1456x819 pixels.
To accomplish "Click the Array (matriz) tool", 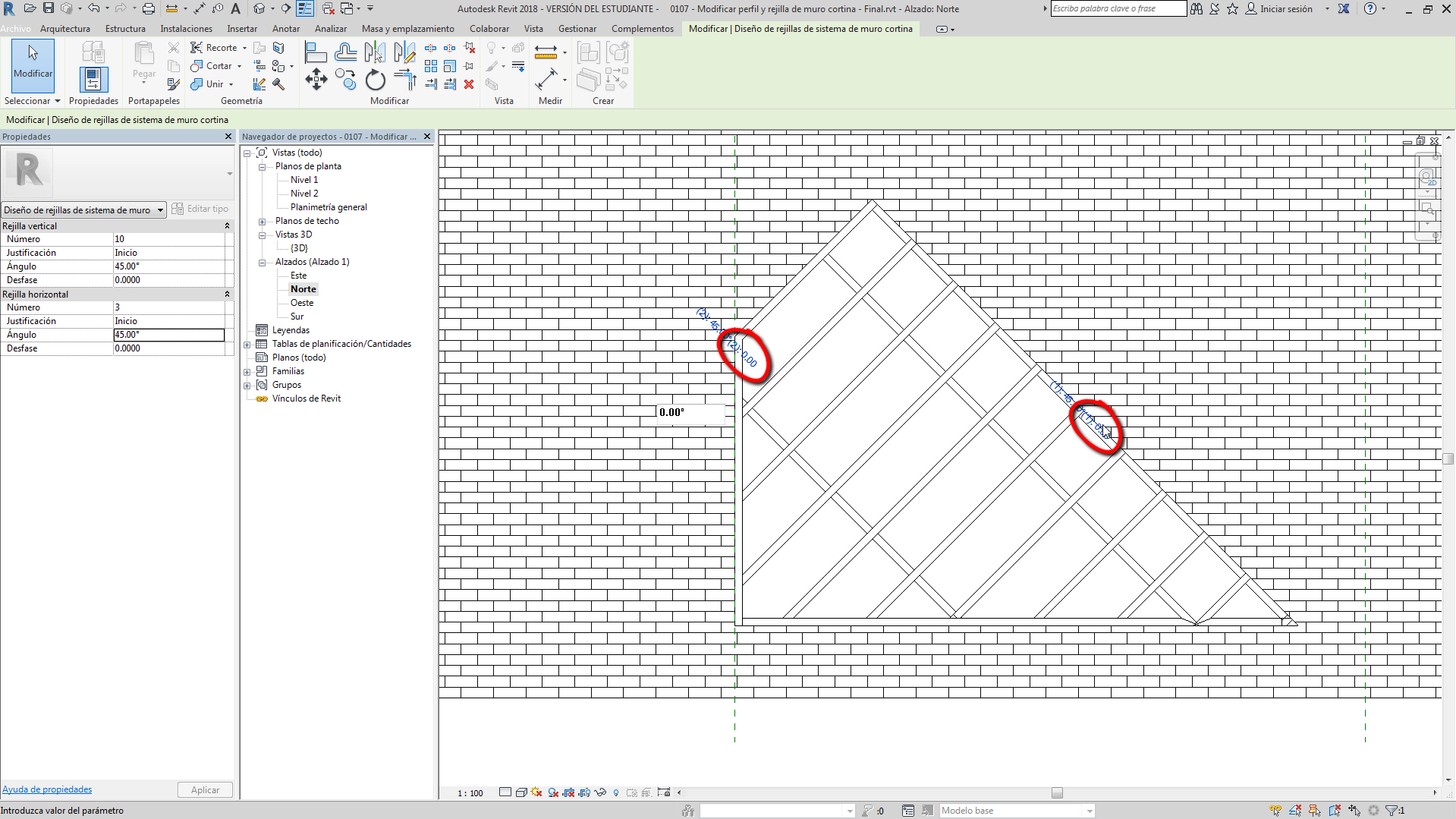I will pyautogui.click(x=431, y=66).
